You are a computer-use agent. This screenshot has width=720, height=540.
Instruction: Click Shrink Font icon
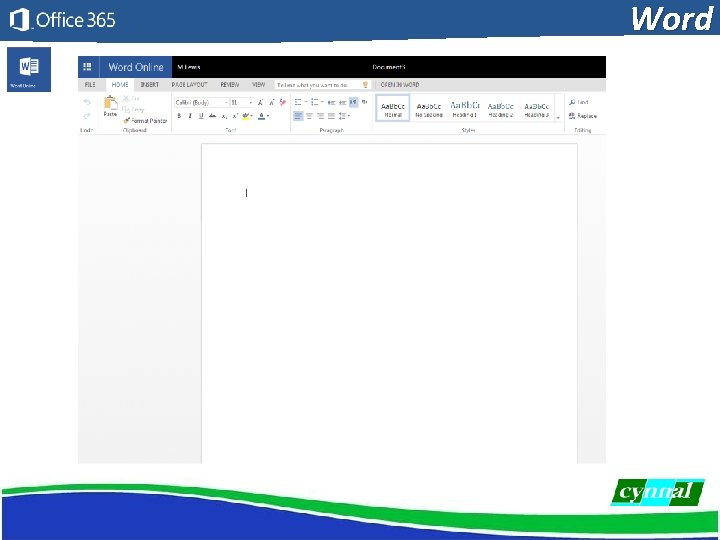[x=271, y=102]
